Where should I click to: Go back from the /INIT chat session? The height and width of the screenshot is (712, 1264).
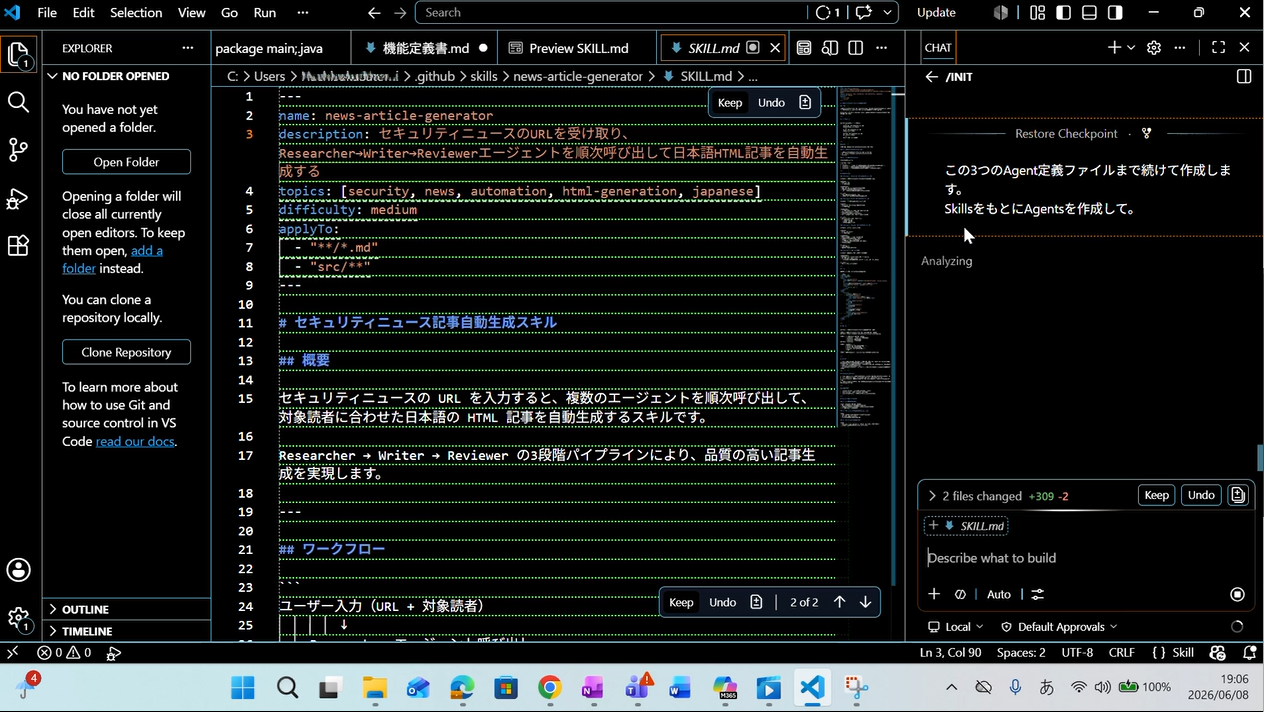(x=931, y=77)
